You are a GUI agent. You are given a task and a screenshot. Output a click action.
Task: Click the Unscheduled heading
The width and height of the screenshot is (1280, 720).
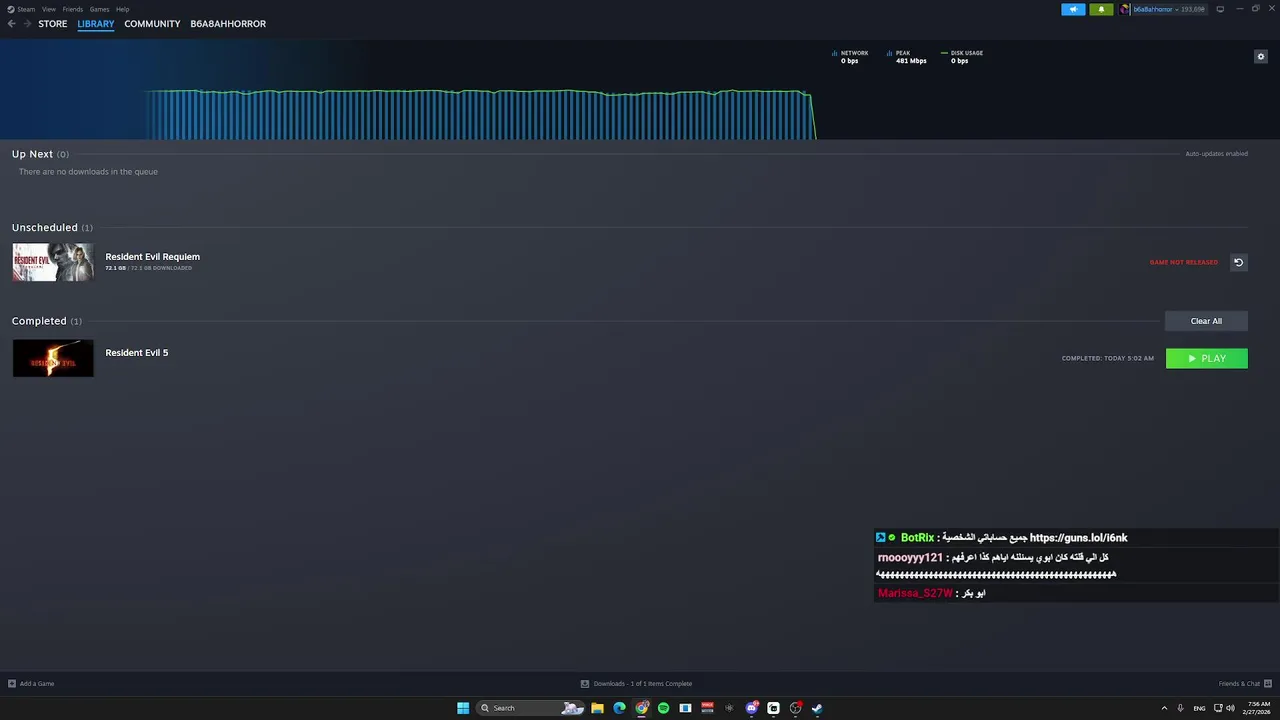click(x=45, y=228)
